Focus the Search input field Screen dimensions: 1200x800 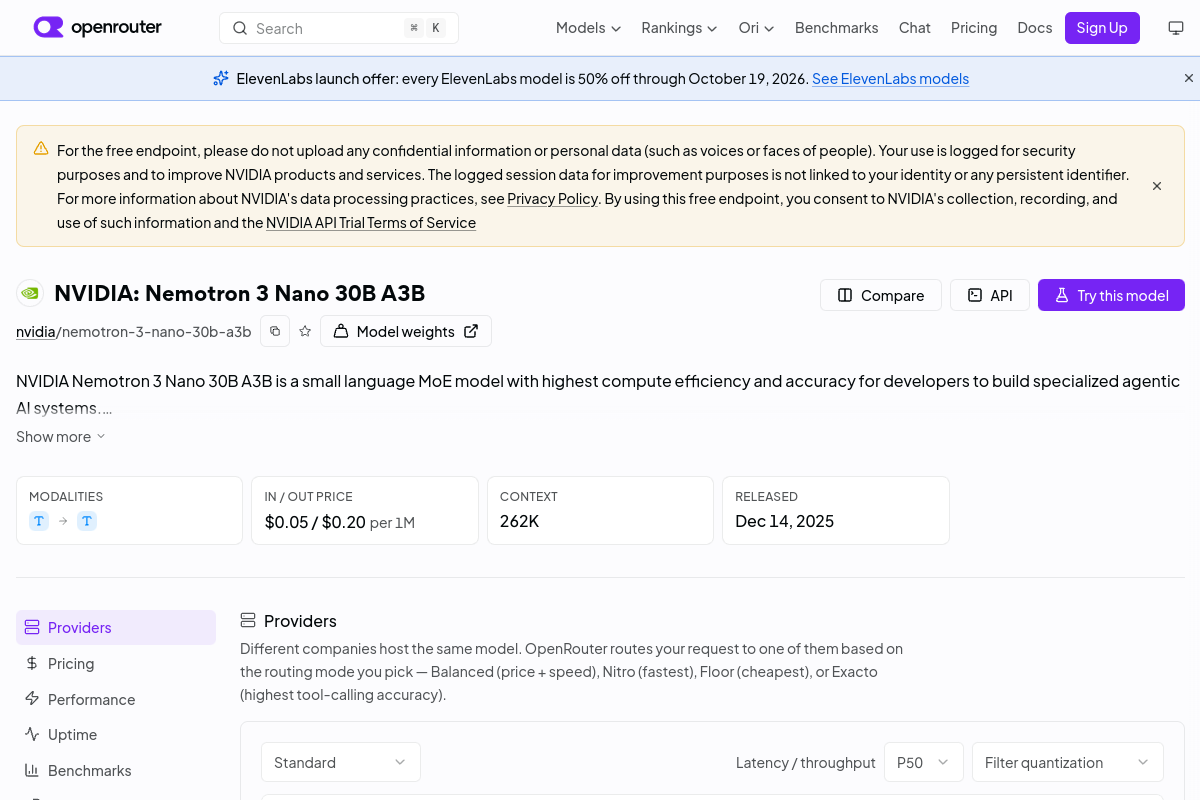(339, 28)
